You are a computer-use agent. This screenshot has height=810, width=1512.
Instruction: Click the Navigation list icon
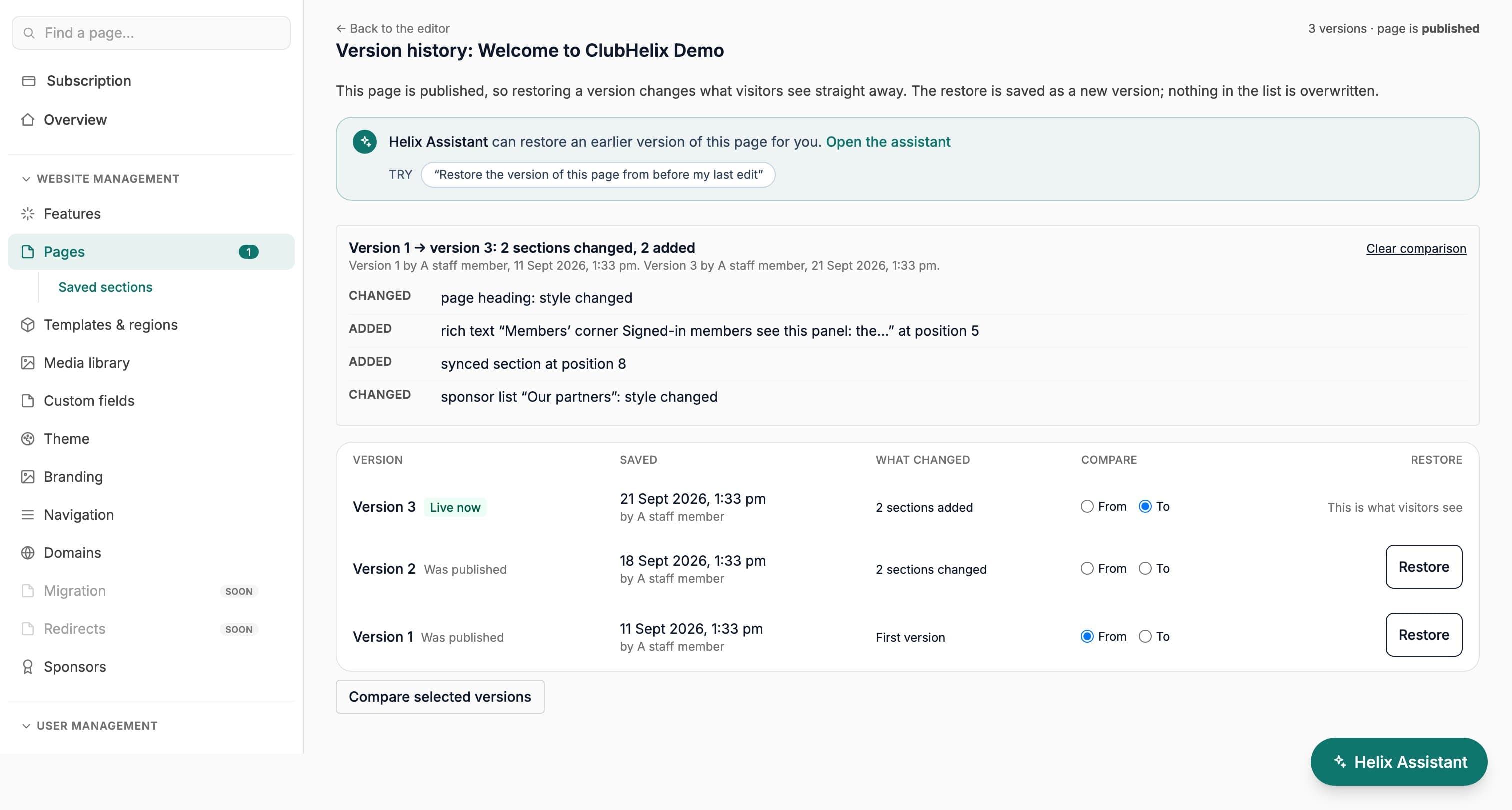pyautogui.click(x=27, y=515)
